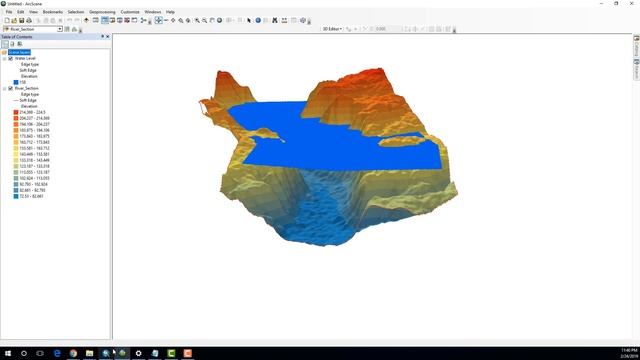Collapse the River_Section layer tree
The height and width of the screenshot is (360, 640).
coord(4,88)
